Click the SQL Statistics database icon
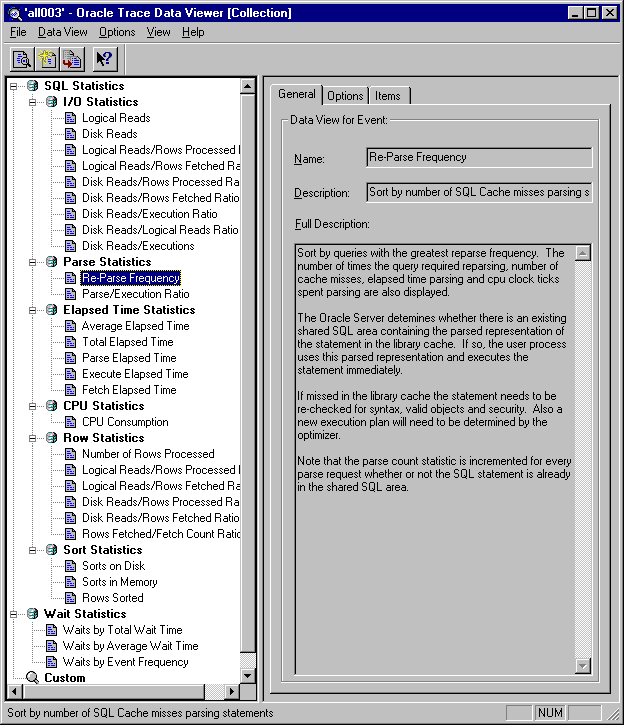Image resolution: width=624 pixels, height=725 pixels. tap(32, 86)
